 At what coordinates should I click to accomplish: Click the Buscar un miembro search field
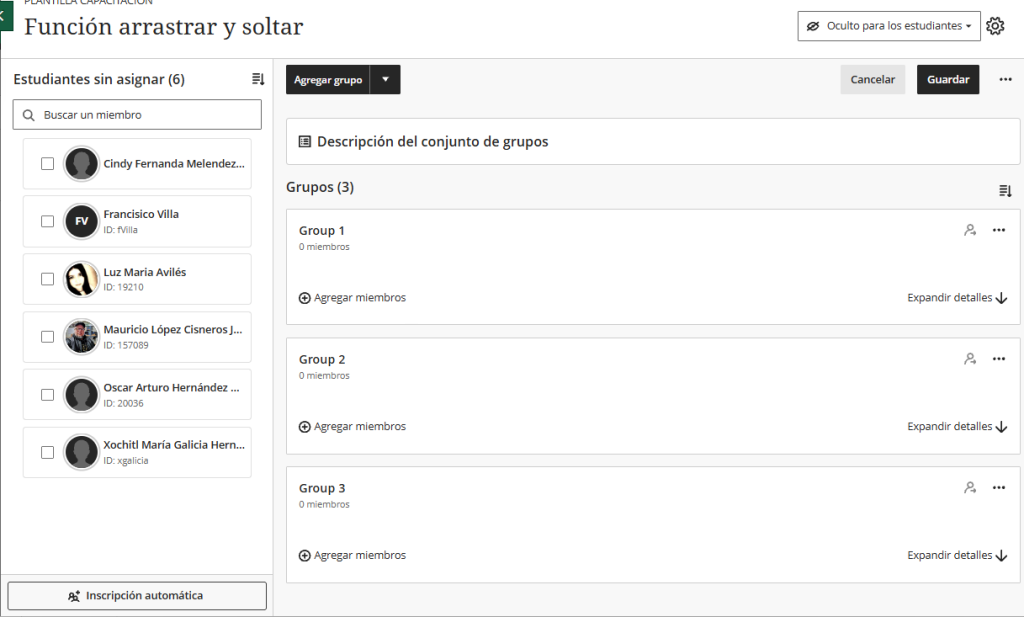click(137, 115)
